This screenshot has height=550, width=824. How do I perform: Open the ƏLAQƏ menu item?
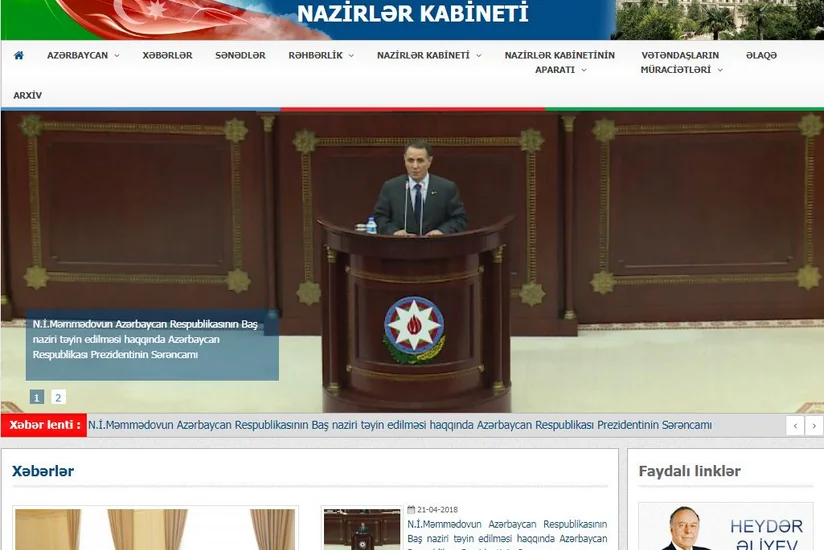click(x=761, y=55)
